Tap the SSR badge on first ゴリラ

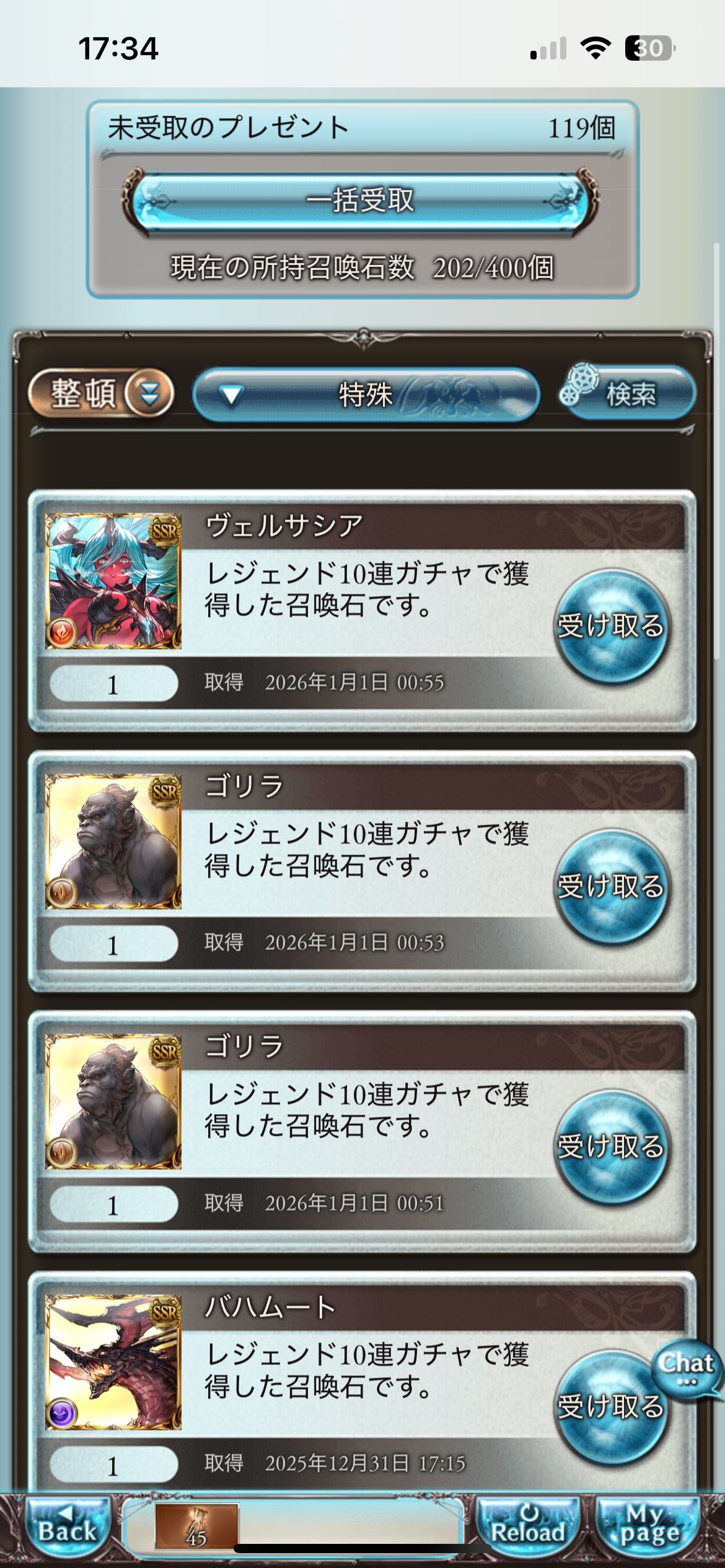point(165,790)
